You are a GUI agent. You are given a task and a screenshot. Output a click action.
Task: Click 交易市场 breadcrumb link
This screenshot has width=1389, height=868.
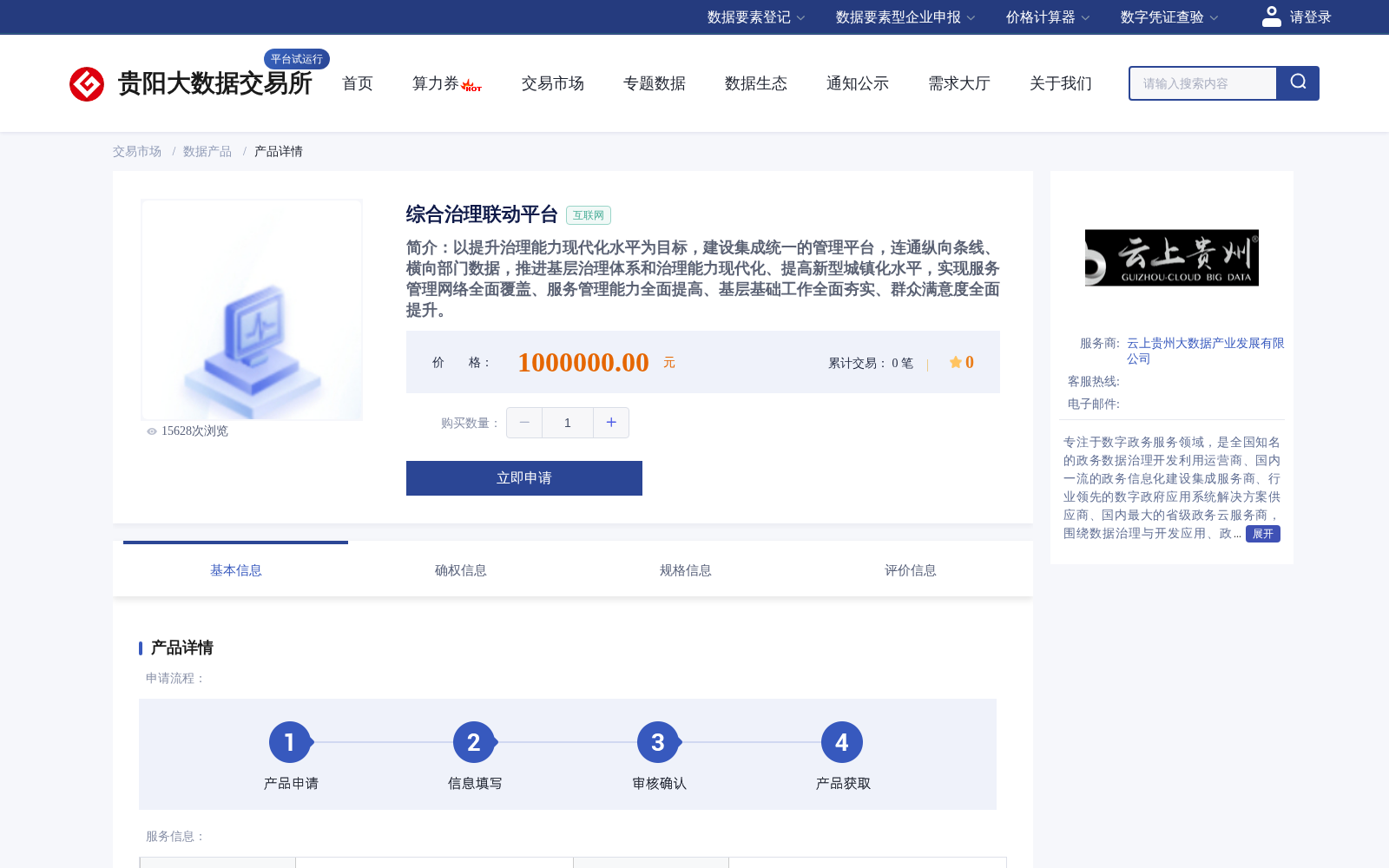pyautogui.click(x=137, y=151)
